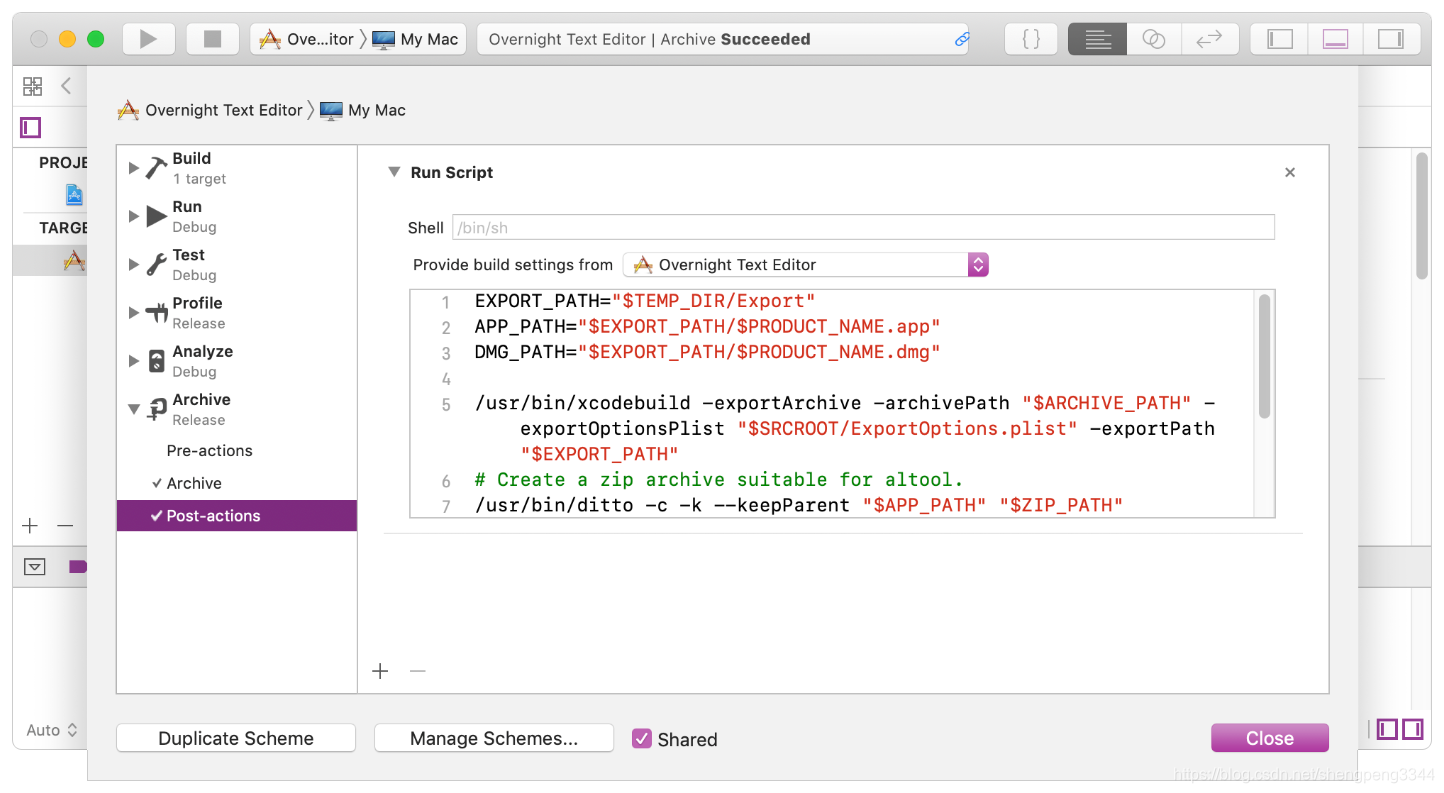This screenshot has height=793, width=1444.
Task: Open the code snippet library braces button
Action: pos(1032,39)
